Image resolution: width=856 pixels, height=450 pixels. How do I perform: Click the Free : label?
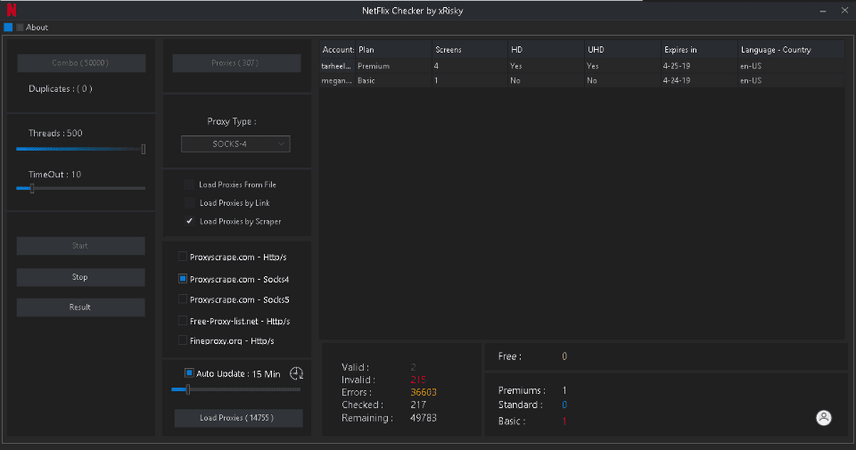click(509, 356)
